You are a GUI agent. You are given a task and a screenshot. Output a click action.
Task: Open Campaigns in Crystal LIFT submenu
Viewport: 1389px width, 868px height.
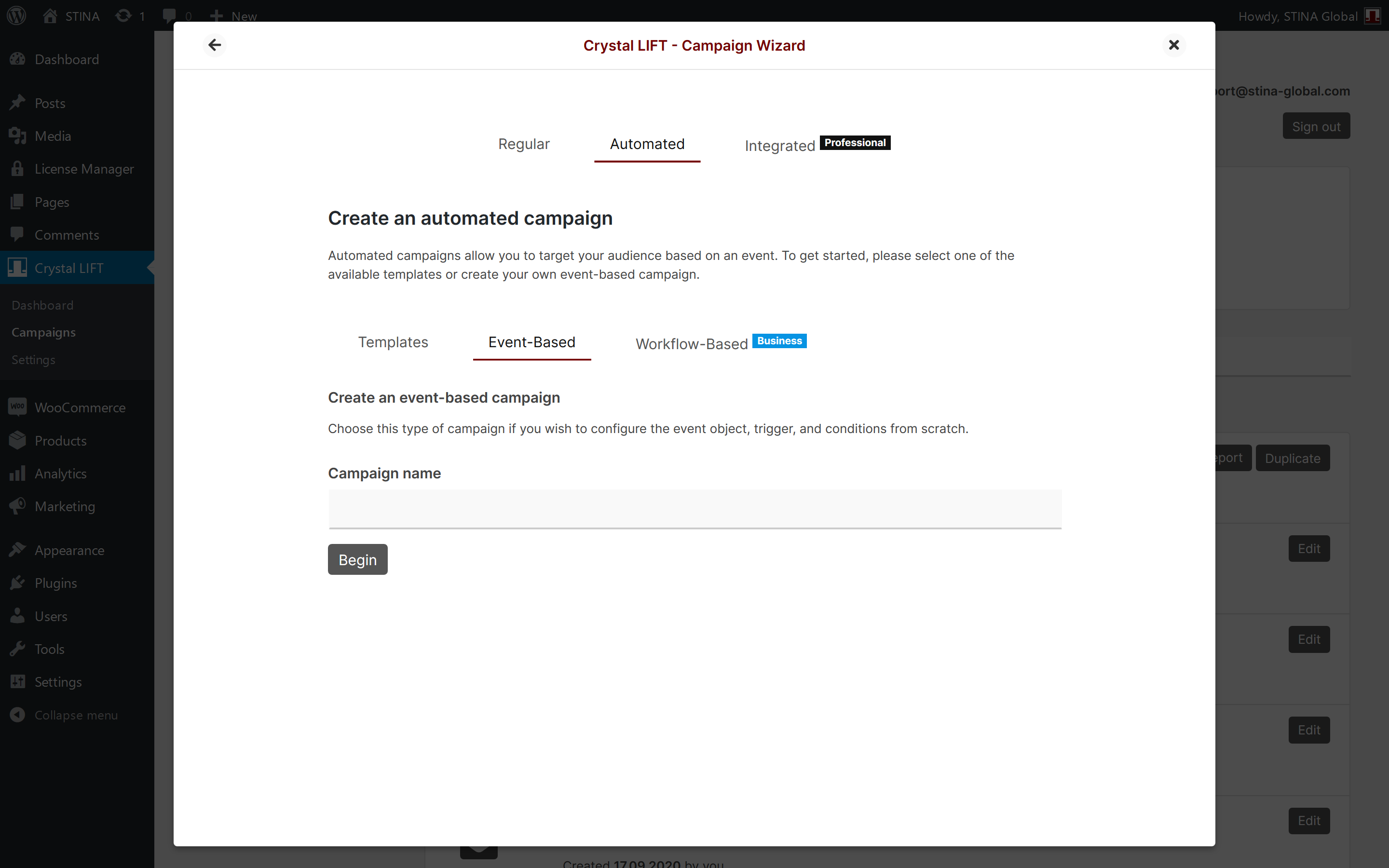point(43,332)
